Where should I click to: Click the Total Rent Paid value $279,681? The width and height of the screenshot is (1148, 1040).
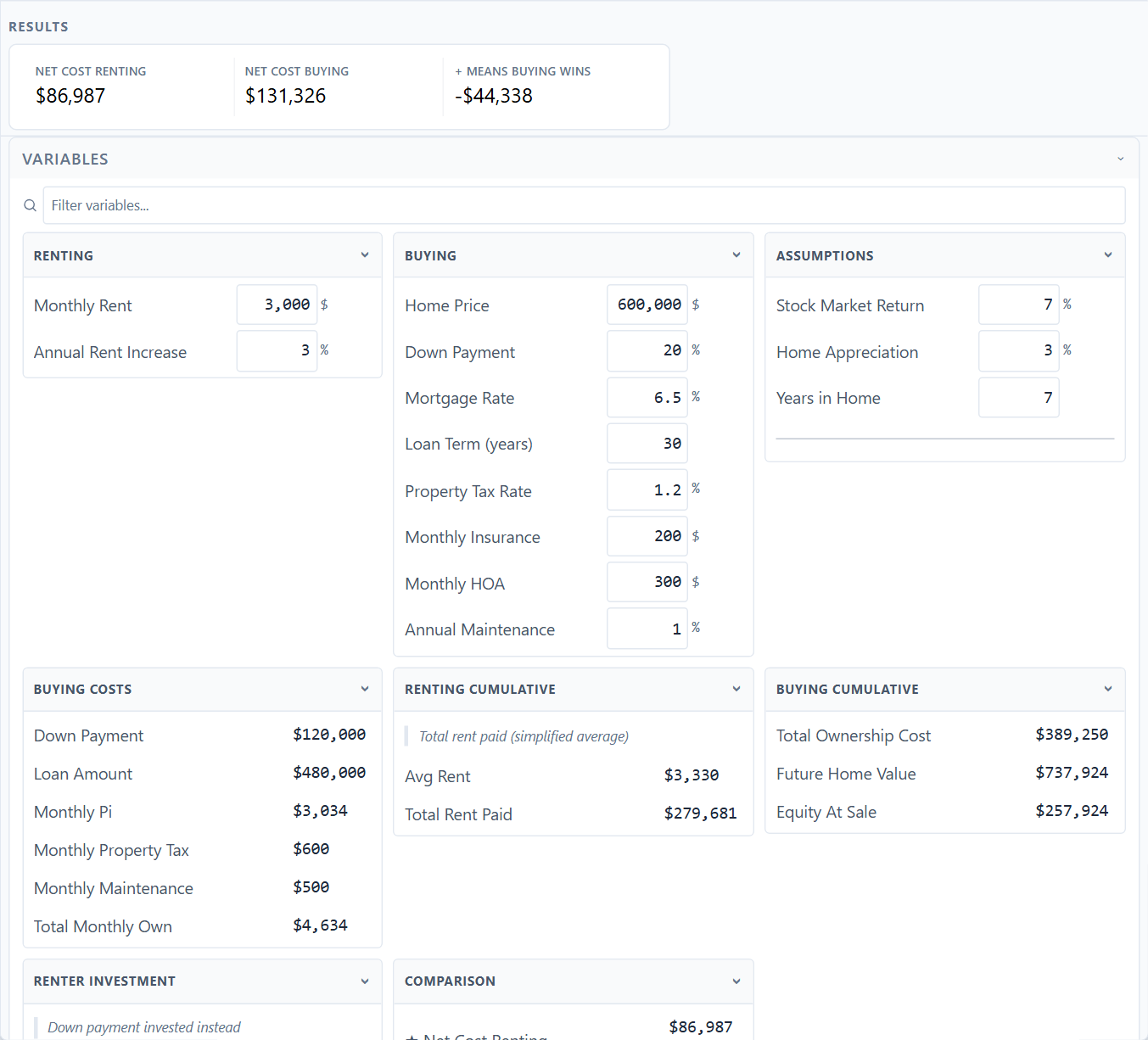(700, 814)
